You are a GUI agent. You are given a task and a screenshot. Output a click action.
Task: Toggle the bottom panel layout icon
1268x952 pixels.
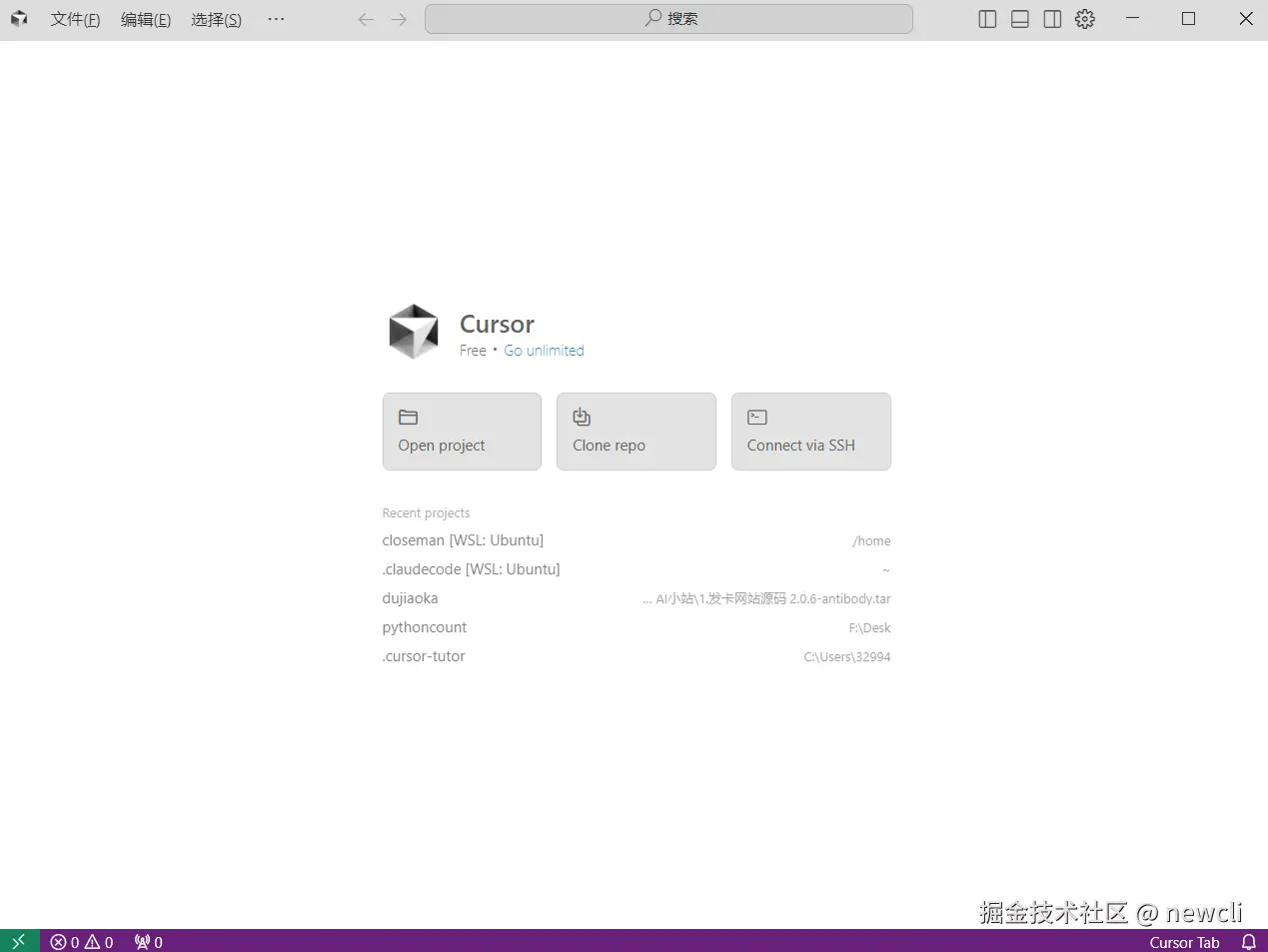point(1020,19)
